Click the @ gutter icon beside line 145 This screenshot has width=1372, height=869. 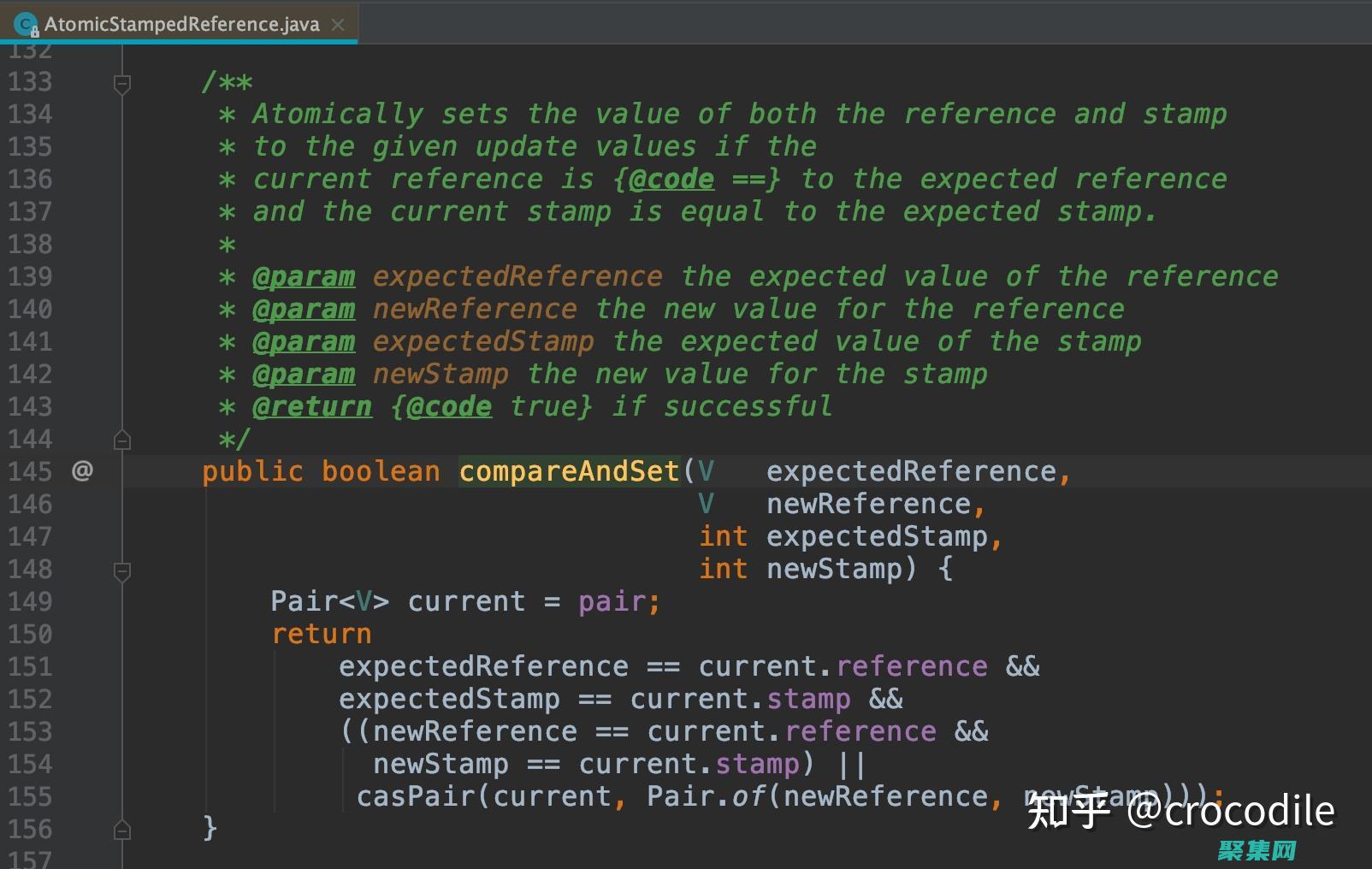pos(82,470)
